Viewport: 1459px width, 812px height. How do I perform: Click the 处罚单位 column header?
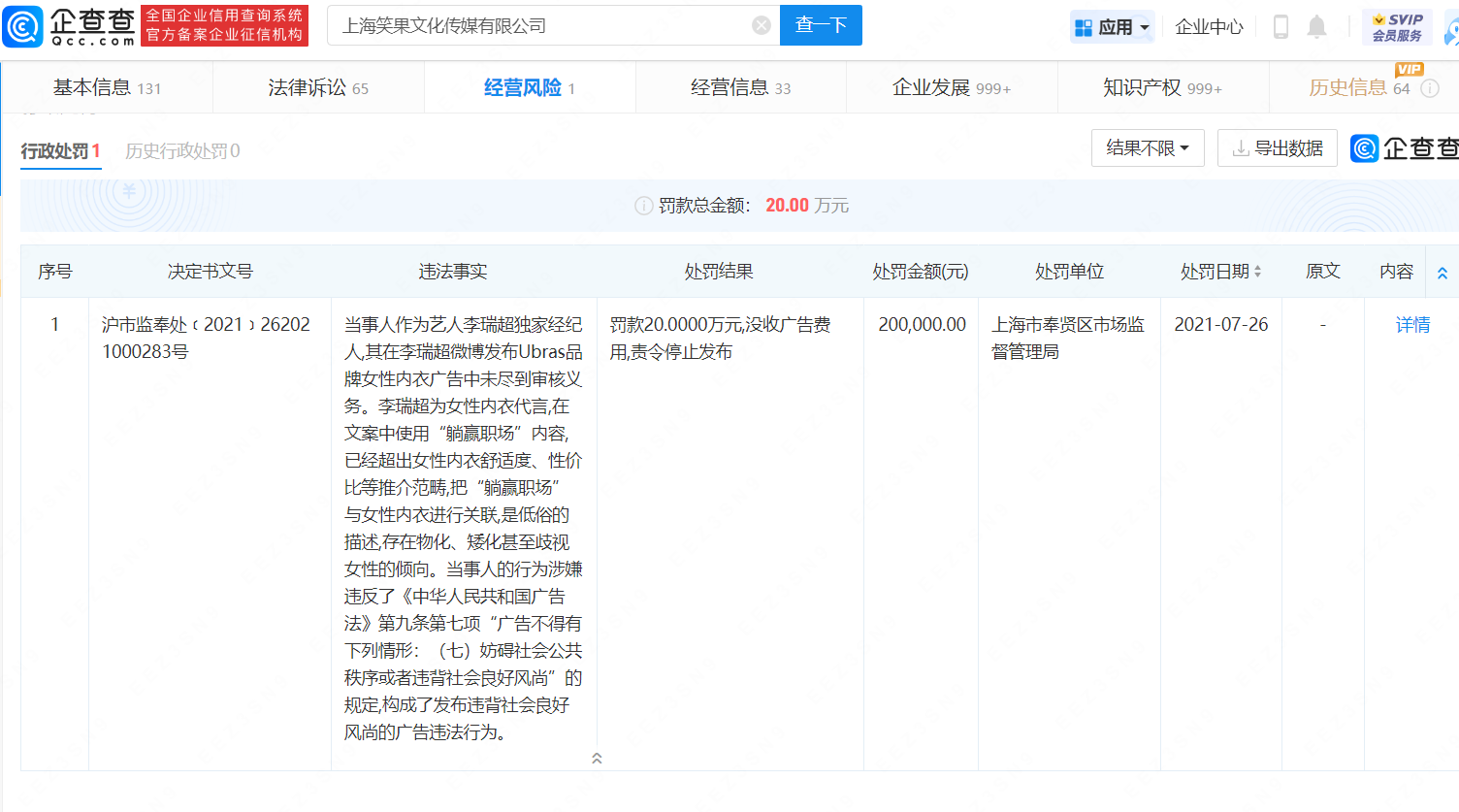(1069, 272)
